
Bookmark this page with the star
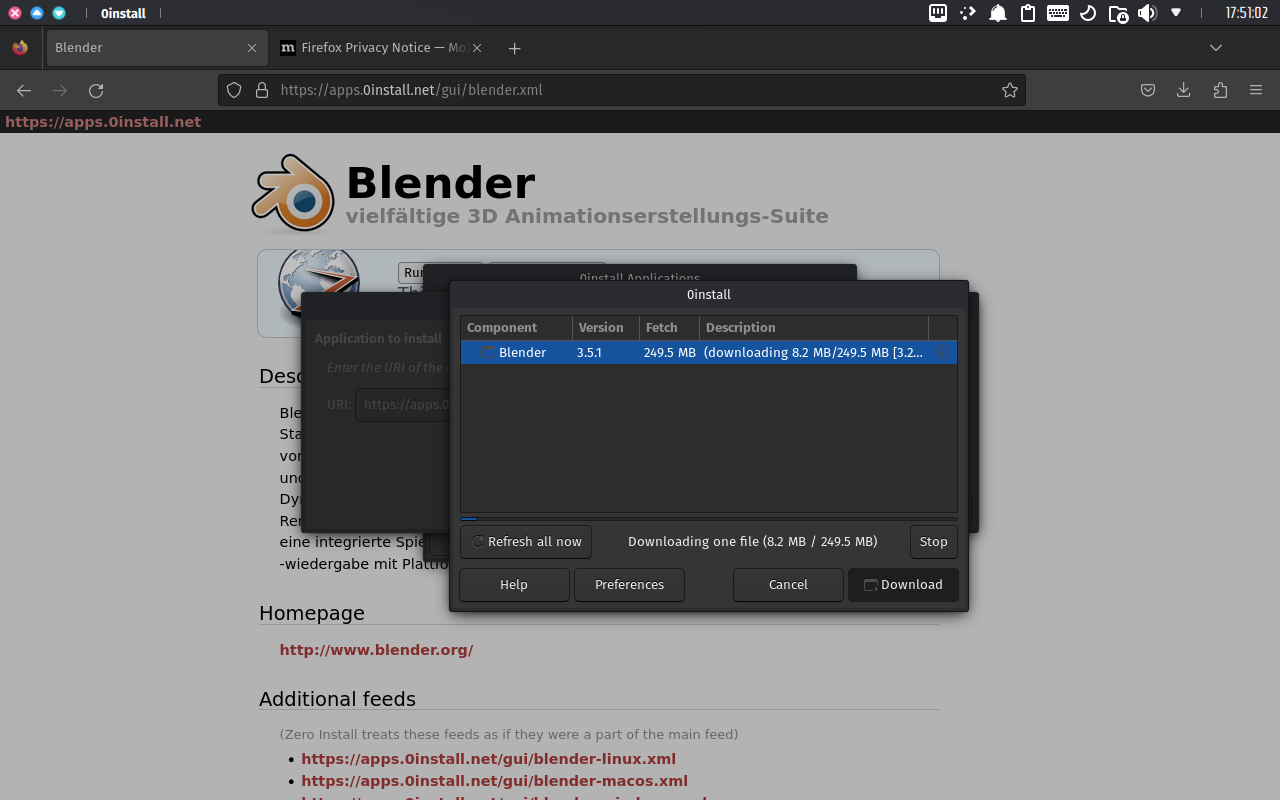1010,90
